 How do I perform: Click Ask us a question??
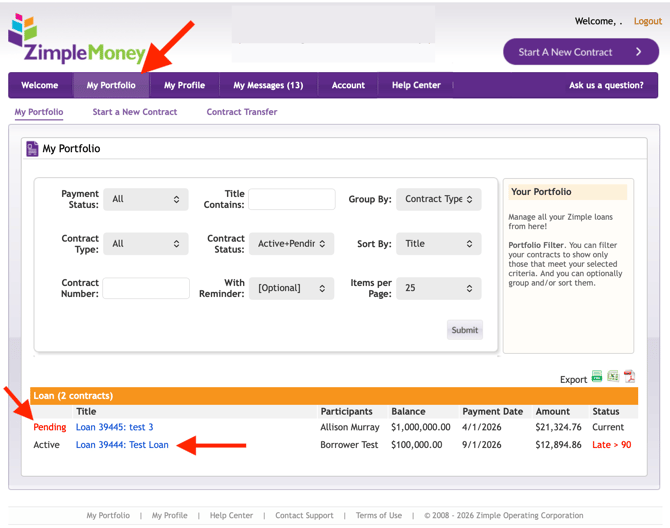pyautogui.click(x=606, y=85)
